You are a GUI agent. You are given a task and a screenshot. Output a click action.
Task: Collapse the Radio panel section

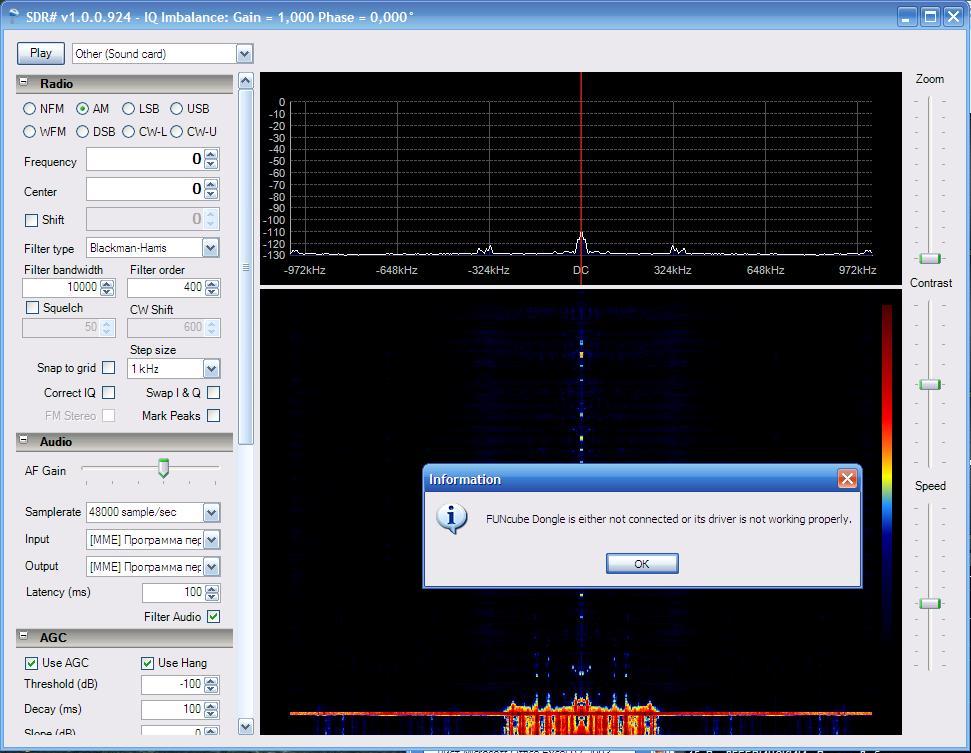coord(24,82)
